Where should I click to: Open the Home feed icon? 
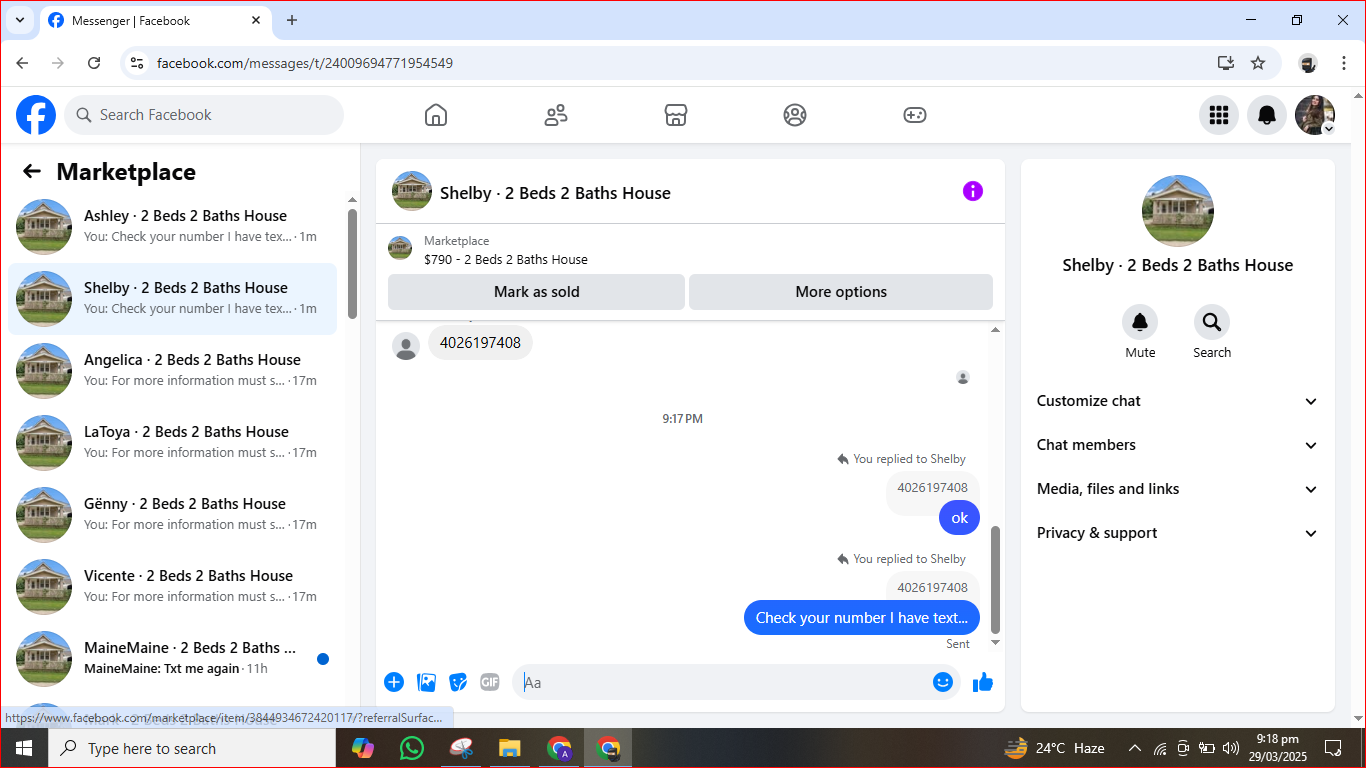[436, 115]
